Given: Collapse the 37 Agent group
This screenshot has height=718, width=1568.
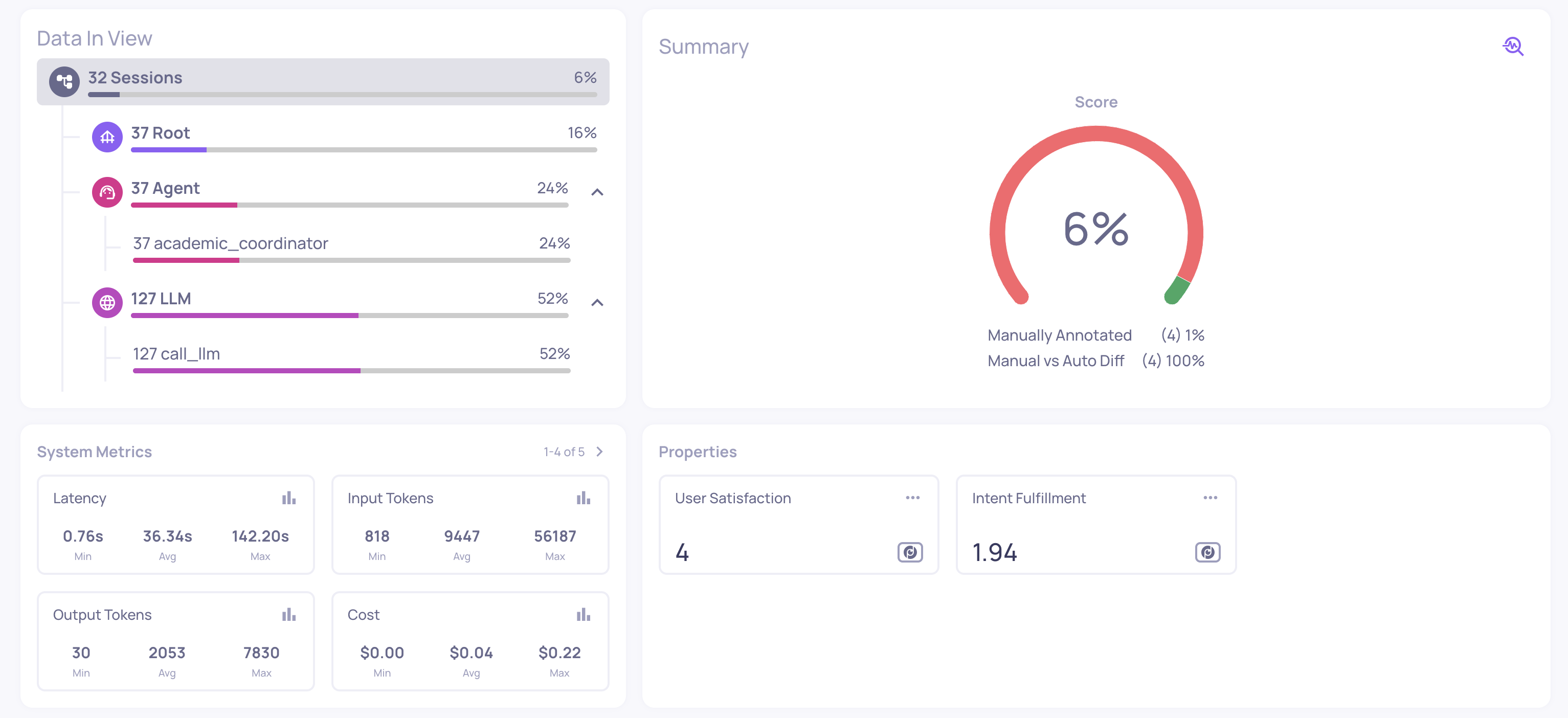Looking at the screenshot, I should click(597, 192).
